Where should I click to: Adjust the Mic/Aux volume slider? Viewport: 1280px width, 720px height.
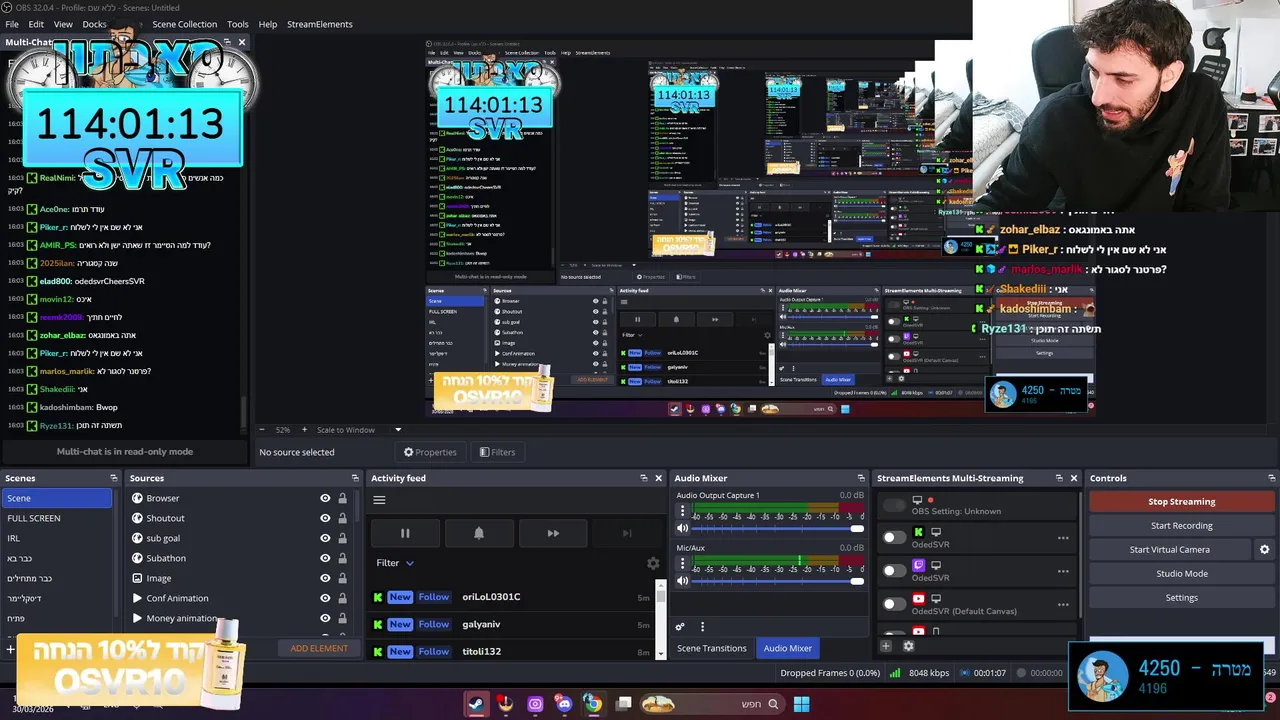[776, 581]
